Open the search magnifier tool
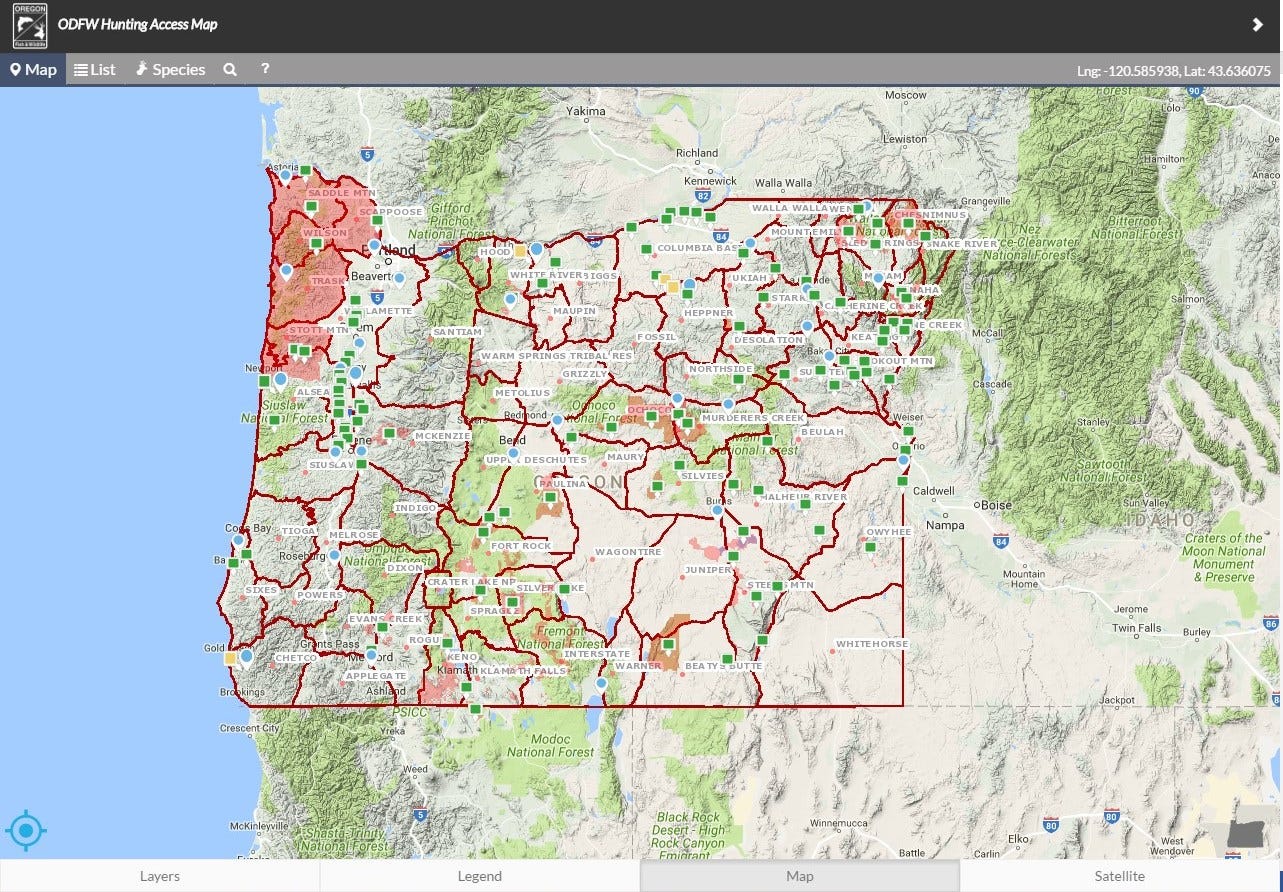Image resolution: width=1283 pixels, height=892 pixels. pyautogui.click(x=230, y=69)
